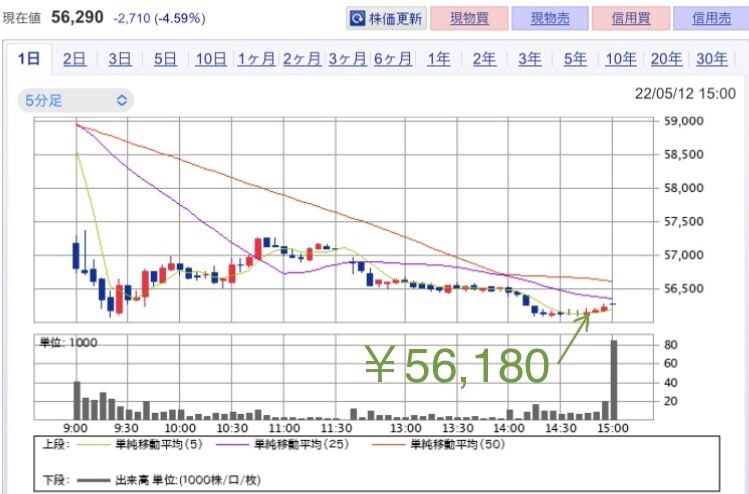749x494 pixels.
Task: Click the first 9:00 candlestick
Action: pyautogui.click(x=76, y=256)
